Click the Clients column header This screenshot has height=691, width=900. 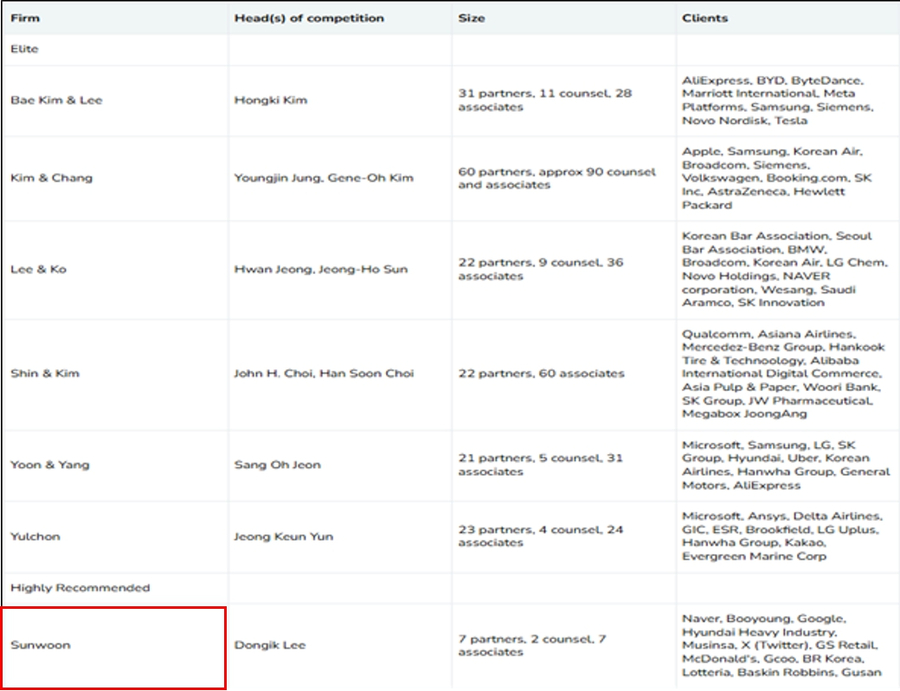click(705, 18)
